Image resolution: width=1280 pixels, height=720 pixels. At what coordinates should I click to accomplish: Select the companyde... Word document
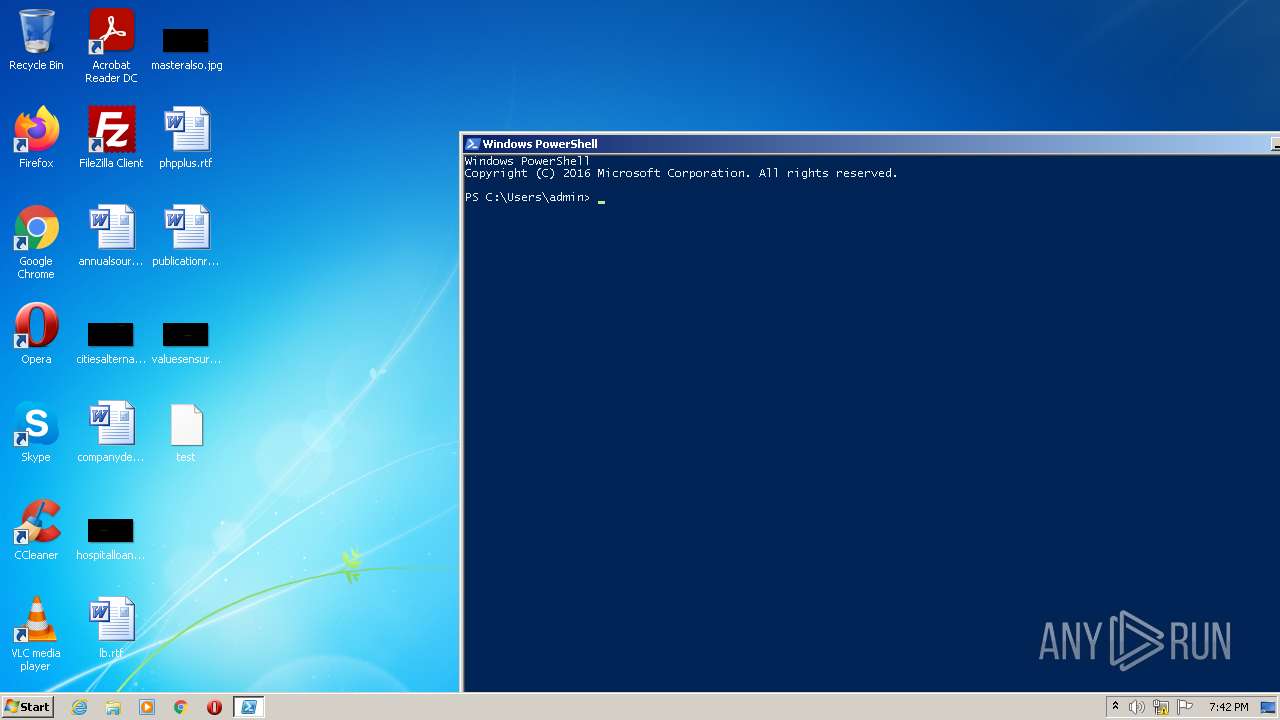tap(111, 432)
